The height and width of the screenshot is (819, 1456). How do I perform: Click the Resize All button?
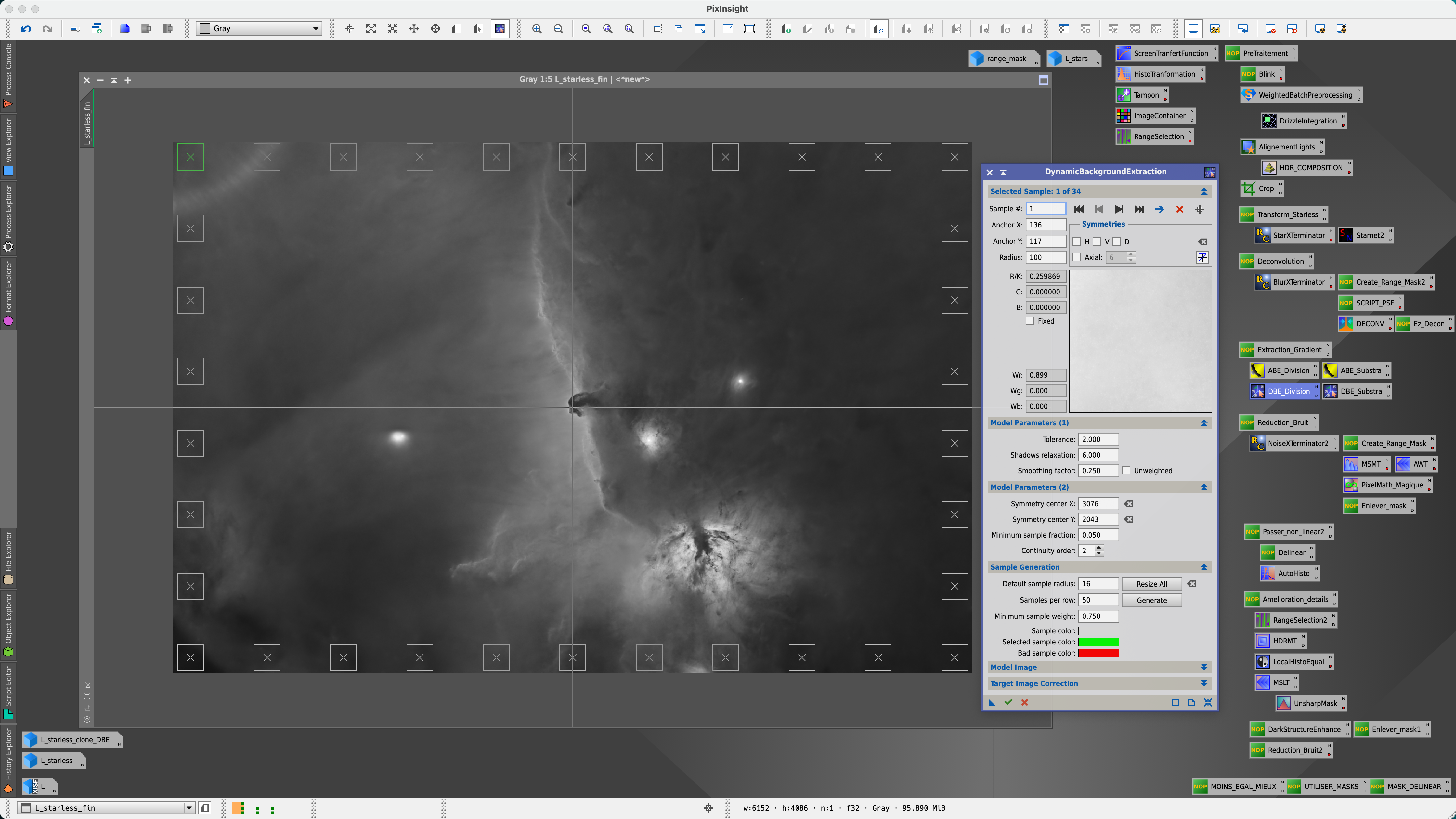click(1151, 584)
